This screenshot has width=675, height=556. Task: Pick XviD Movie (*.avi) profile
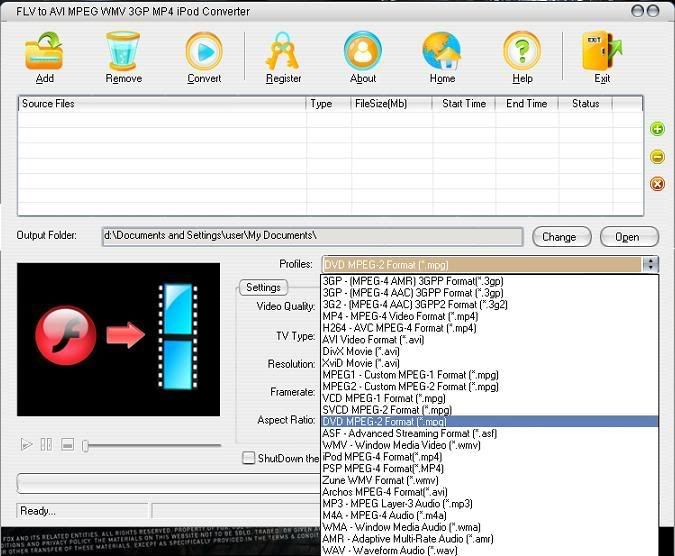click(489, 363)
